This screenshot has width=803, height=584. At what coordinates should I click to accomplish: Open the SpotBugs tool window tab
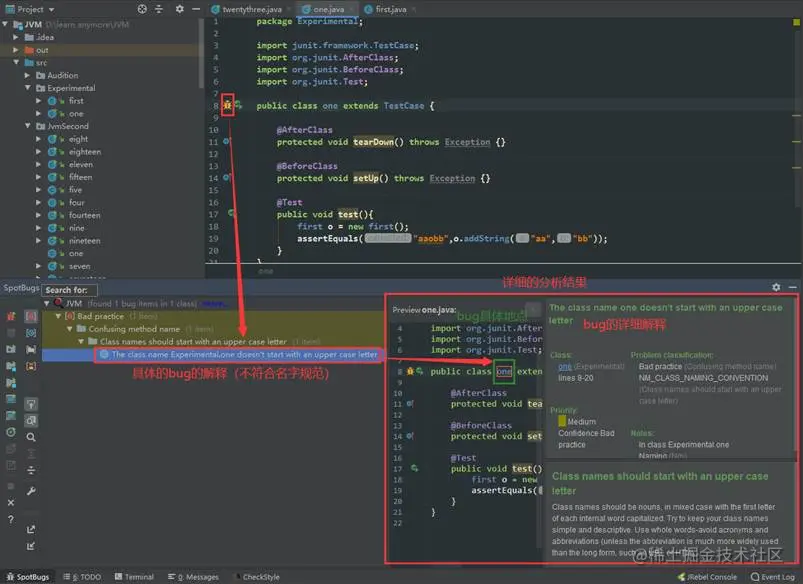click(x=28, y=577)
